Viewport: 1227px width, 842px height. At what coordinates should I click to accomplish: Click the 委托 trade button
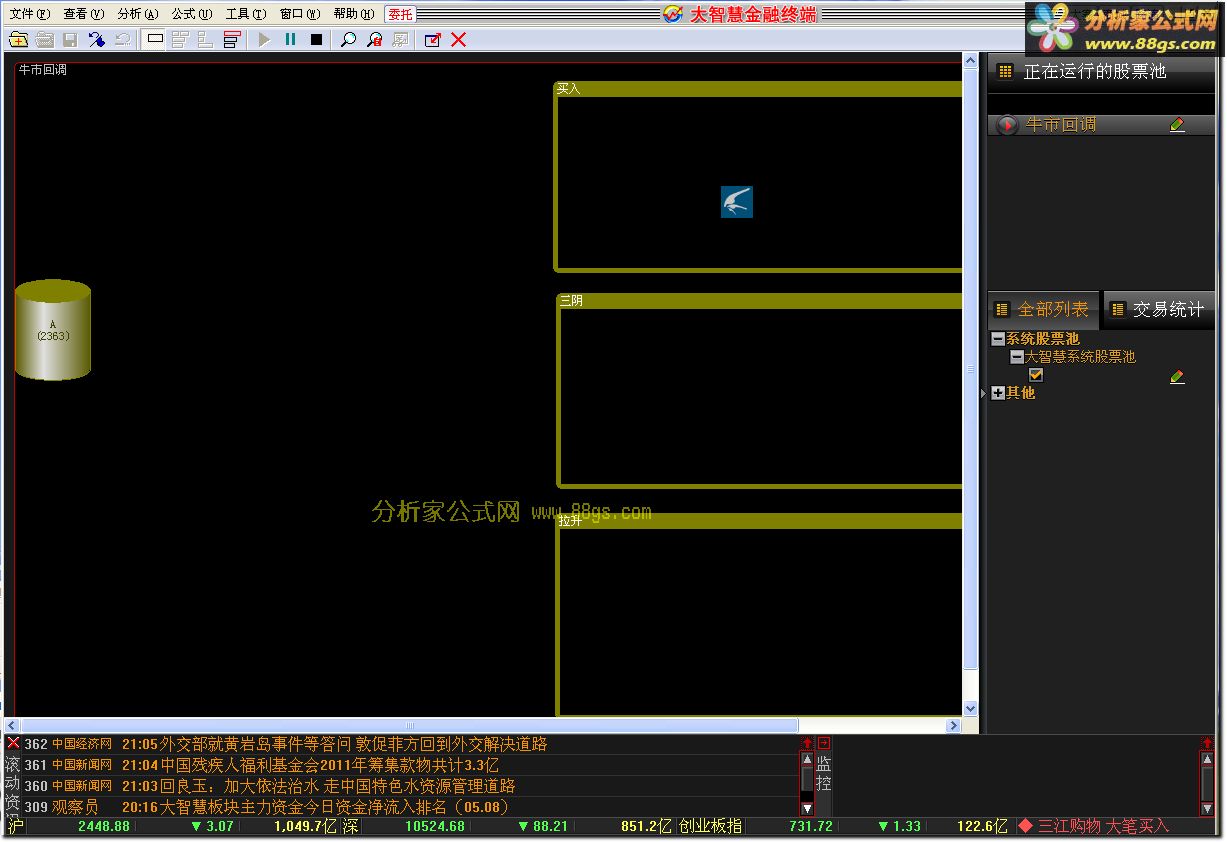(400, 14)
